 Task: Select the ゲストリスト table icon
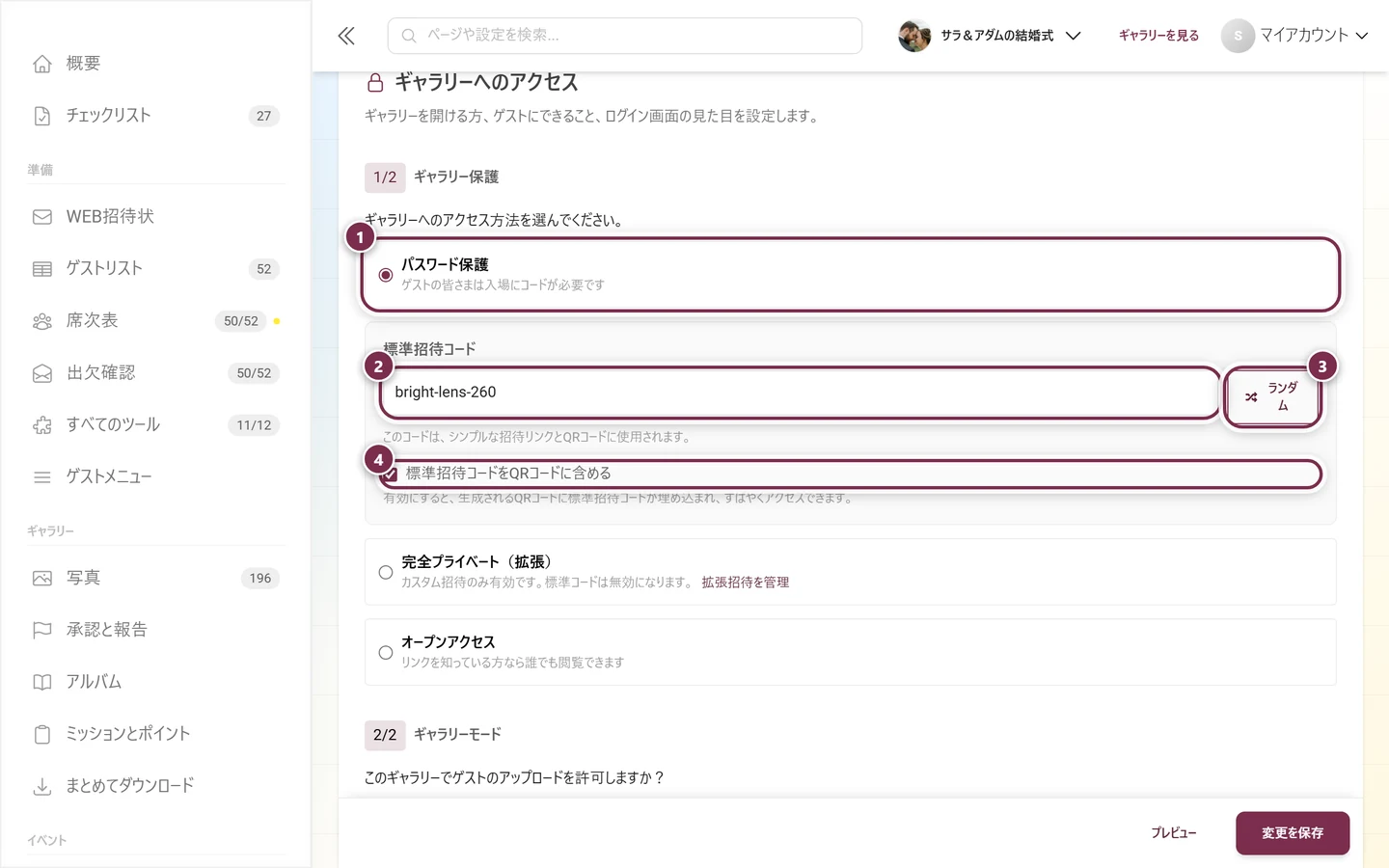point(42,269)
